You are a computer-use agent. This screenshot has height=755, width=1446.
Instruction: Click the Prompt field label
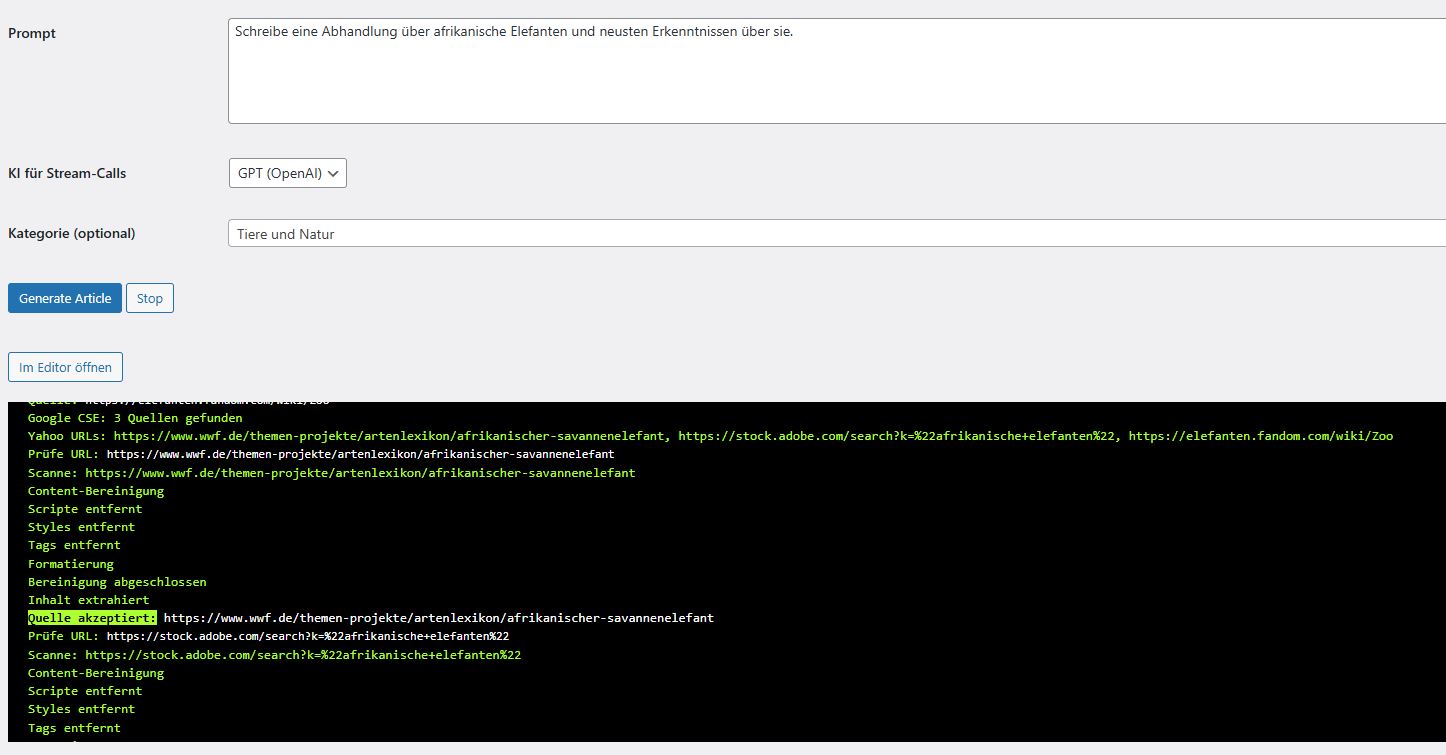32,33
